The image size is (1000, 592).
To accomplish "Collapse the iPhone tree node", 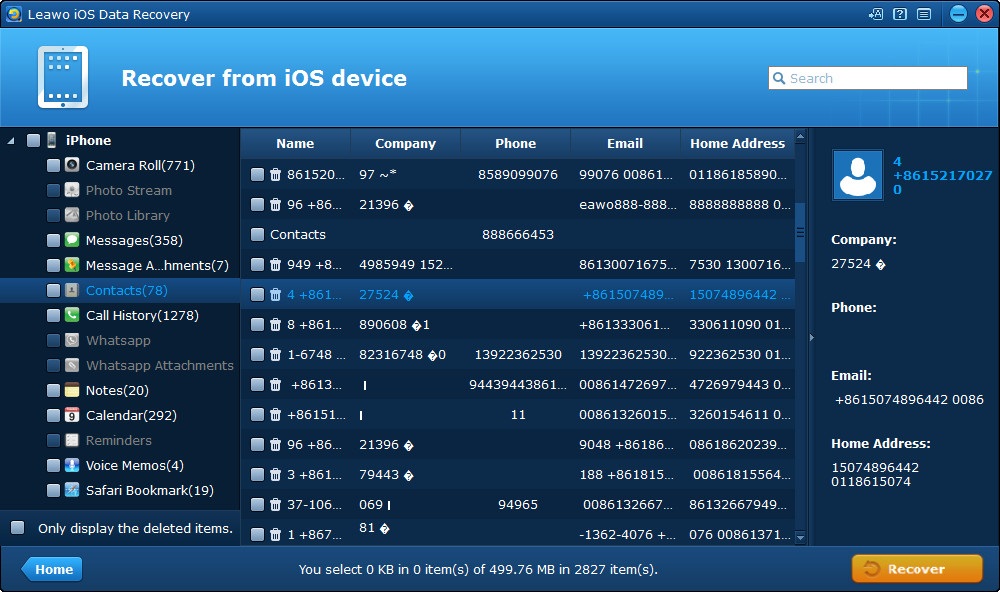I will pos(11,140).
